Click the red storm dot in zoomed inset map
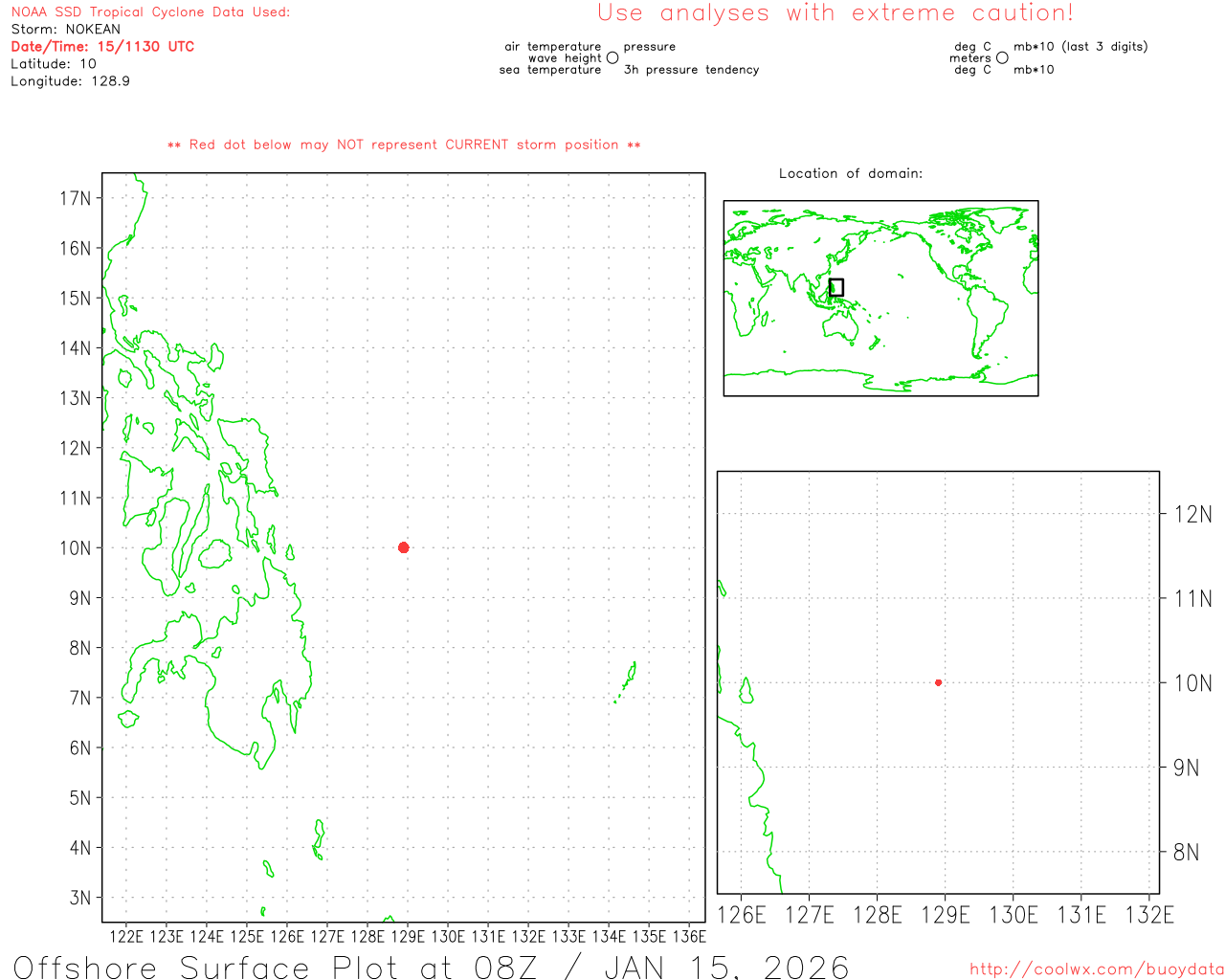This screenshot has height=980, width=1225. [938, 682]
